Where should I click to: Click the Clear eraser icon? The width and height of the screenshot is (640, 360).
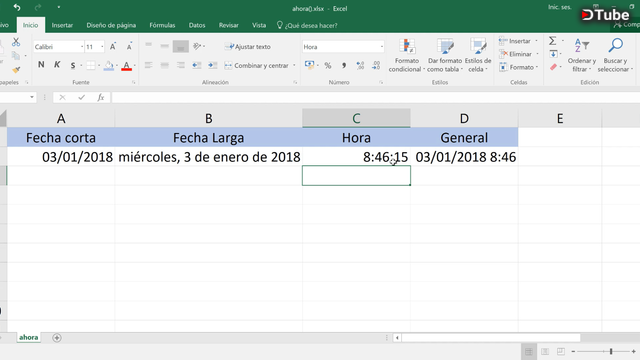[553, 67]
